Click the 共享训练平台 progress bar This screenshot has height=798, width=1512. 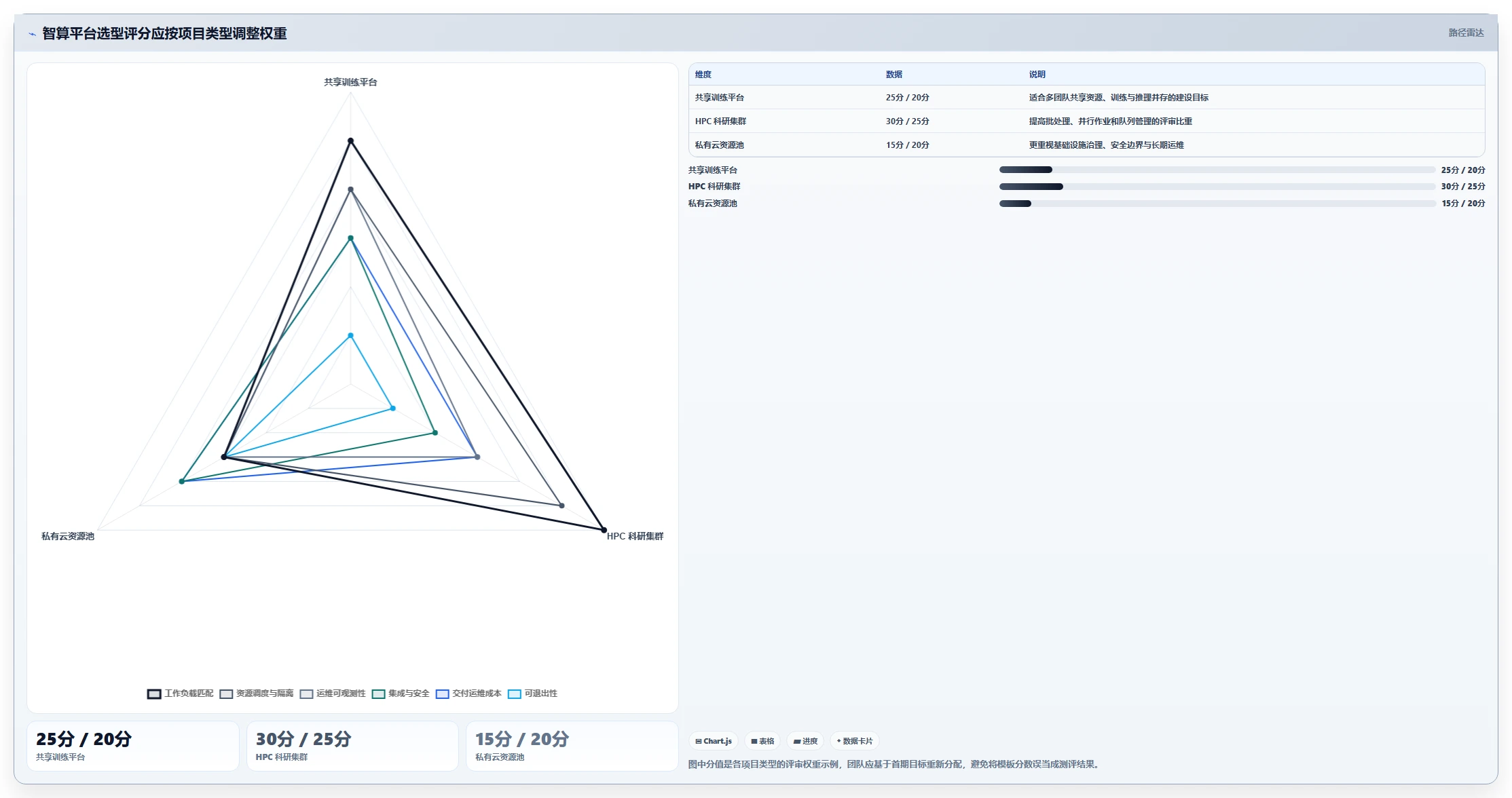pos(1217,170)
